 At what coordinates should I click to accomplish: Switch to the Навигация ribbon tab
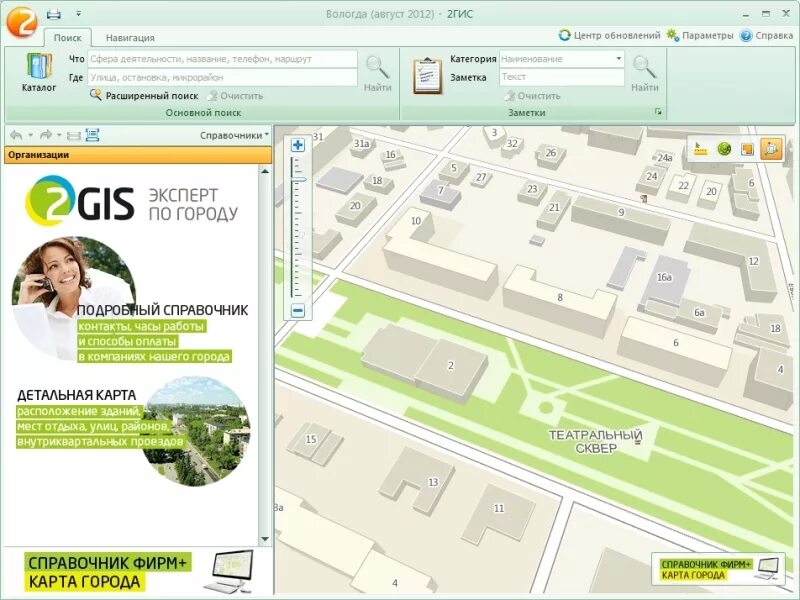click(x=130, y=38)
